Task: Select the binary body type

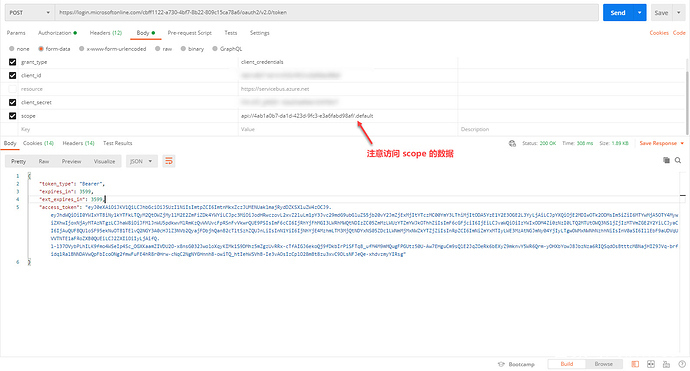Action: click(183, 49)
